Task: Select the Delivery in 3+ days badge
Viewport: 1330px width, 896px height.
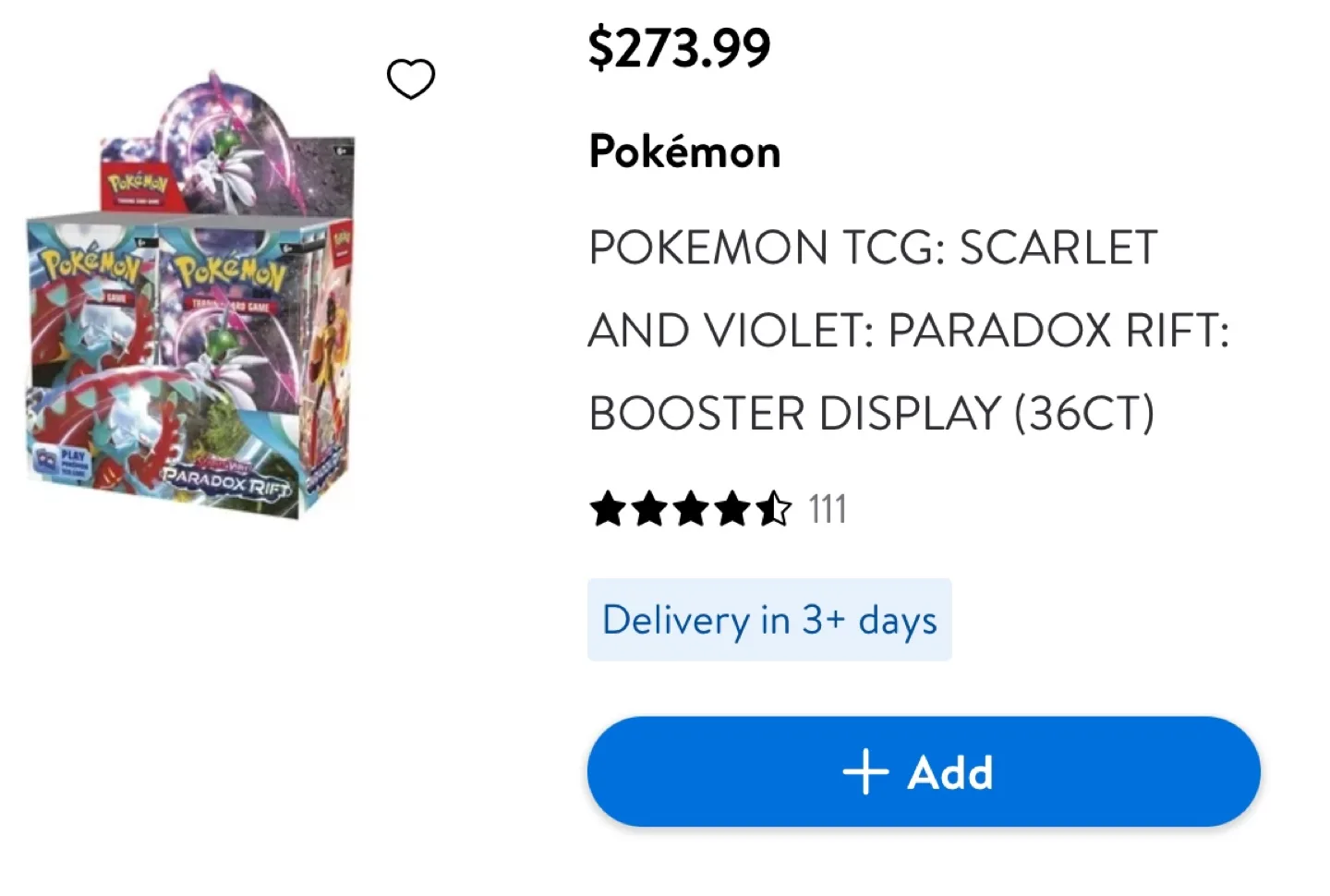Action: pos(769,620)
